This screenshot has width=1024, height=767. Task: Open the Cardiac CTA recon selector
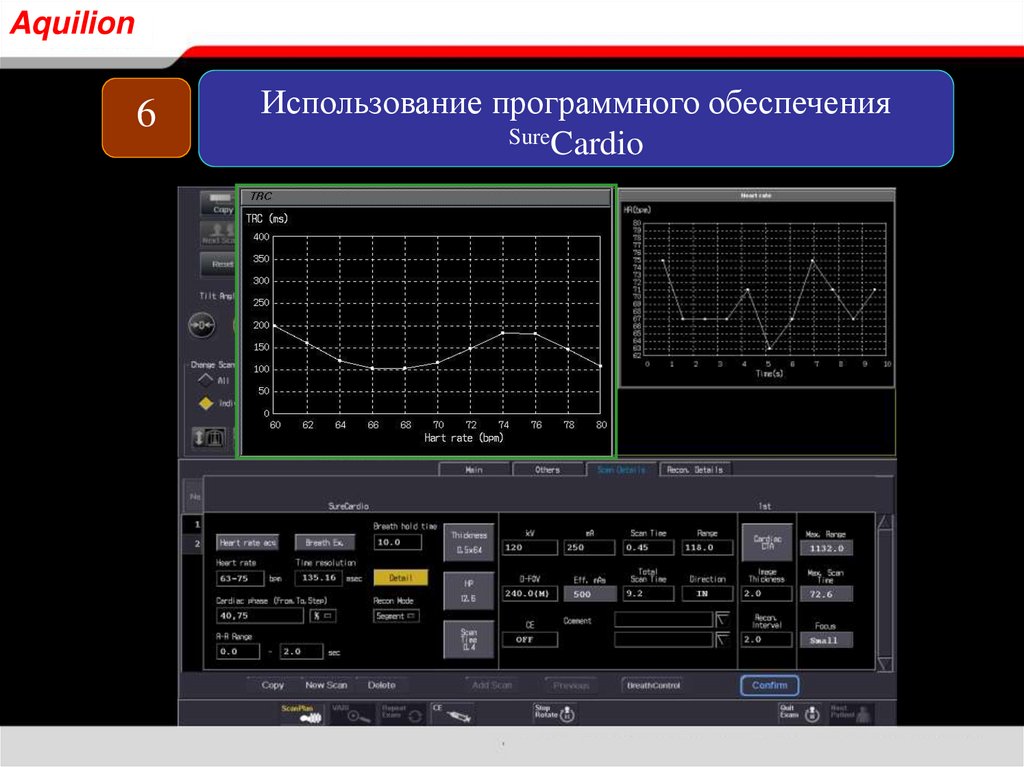click(x=767, y=542)
